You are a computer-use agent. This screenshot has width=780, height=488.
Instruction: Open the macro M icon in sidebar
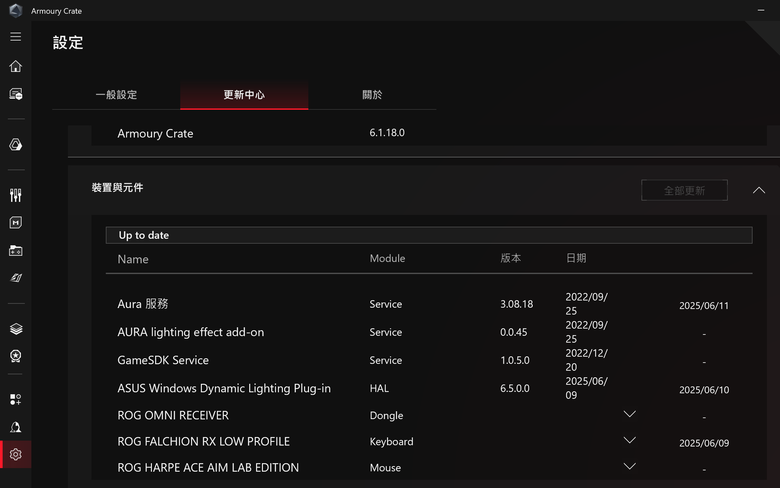pos(15,223)
